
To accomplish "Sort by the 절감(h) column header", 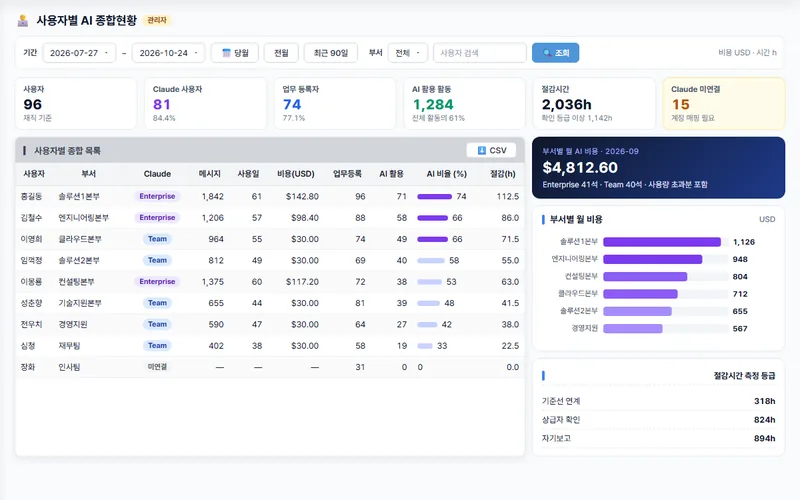I will point(503,173).
